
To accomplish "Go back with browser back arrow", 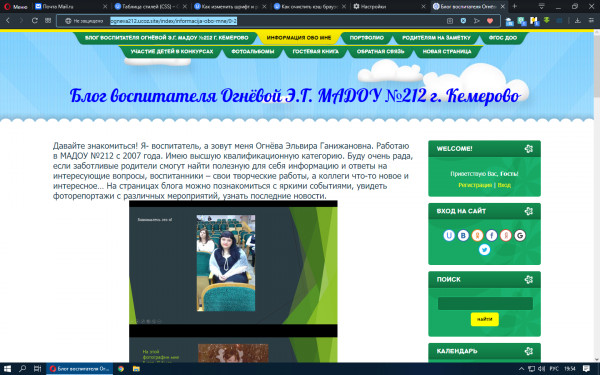I will click(x=8, y=21).
